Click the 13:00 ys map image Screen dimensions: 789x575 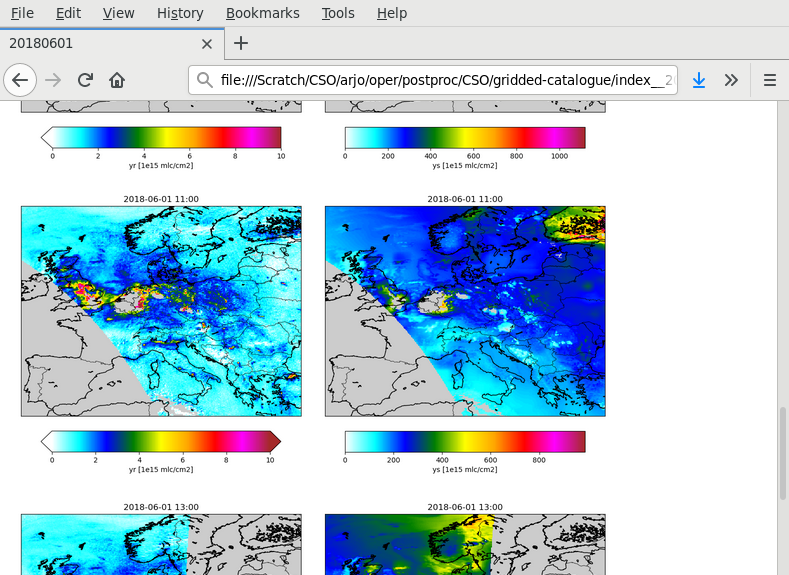pos(465,544)
